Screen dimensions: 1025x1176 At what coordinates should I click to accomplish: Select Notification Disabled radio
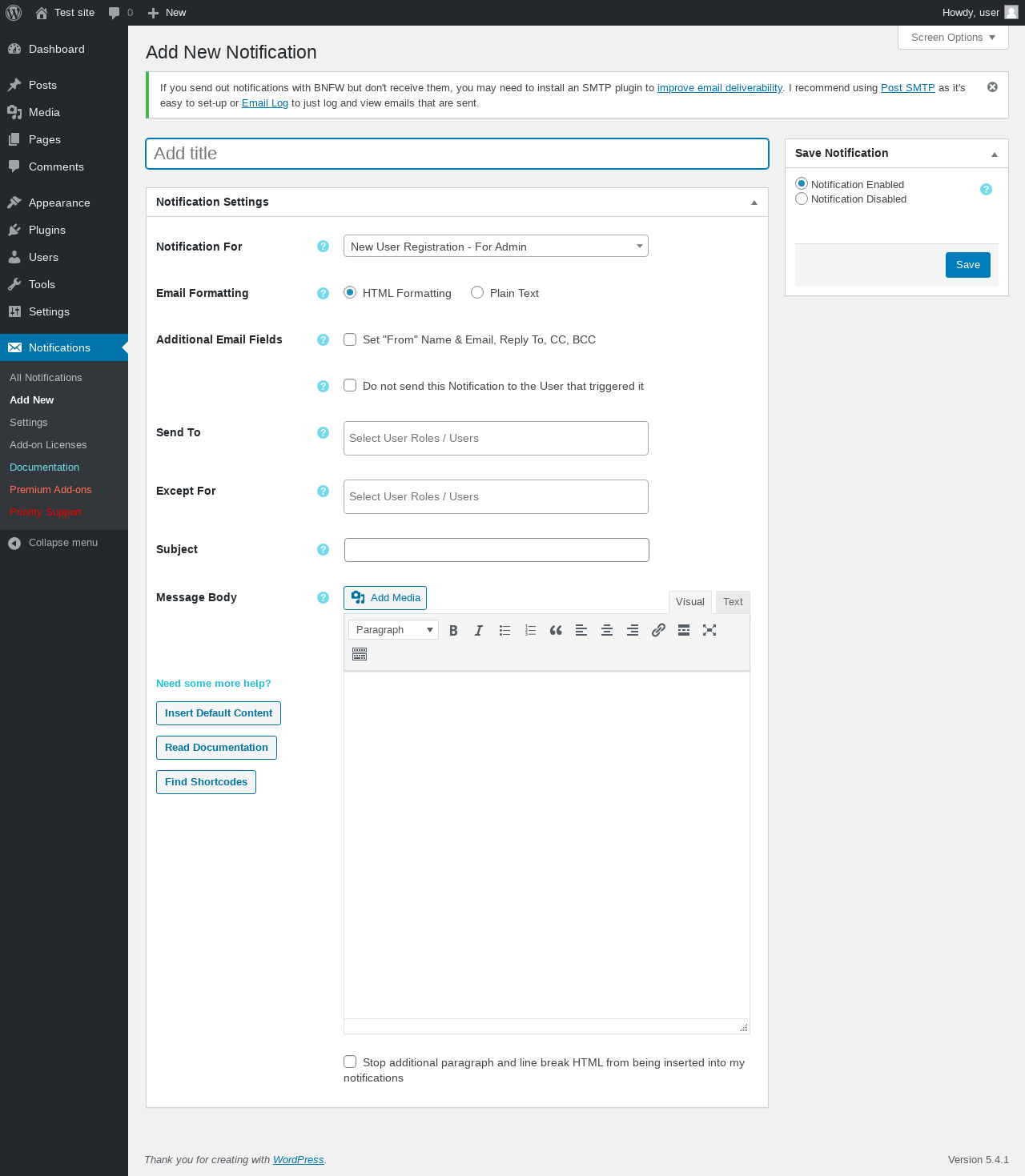click(x=802, y=199)
